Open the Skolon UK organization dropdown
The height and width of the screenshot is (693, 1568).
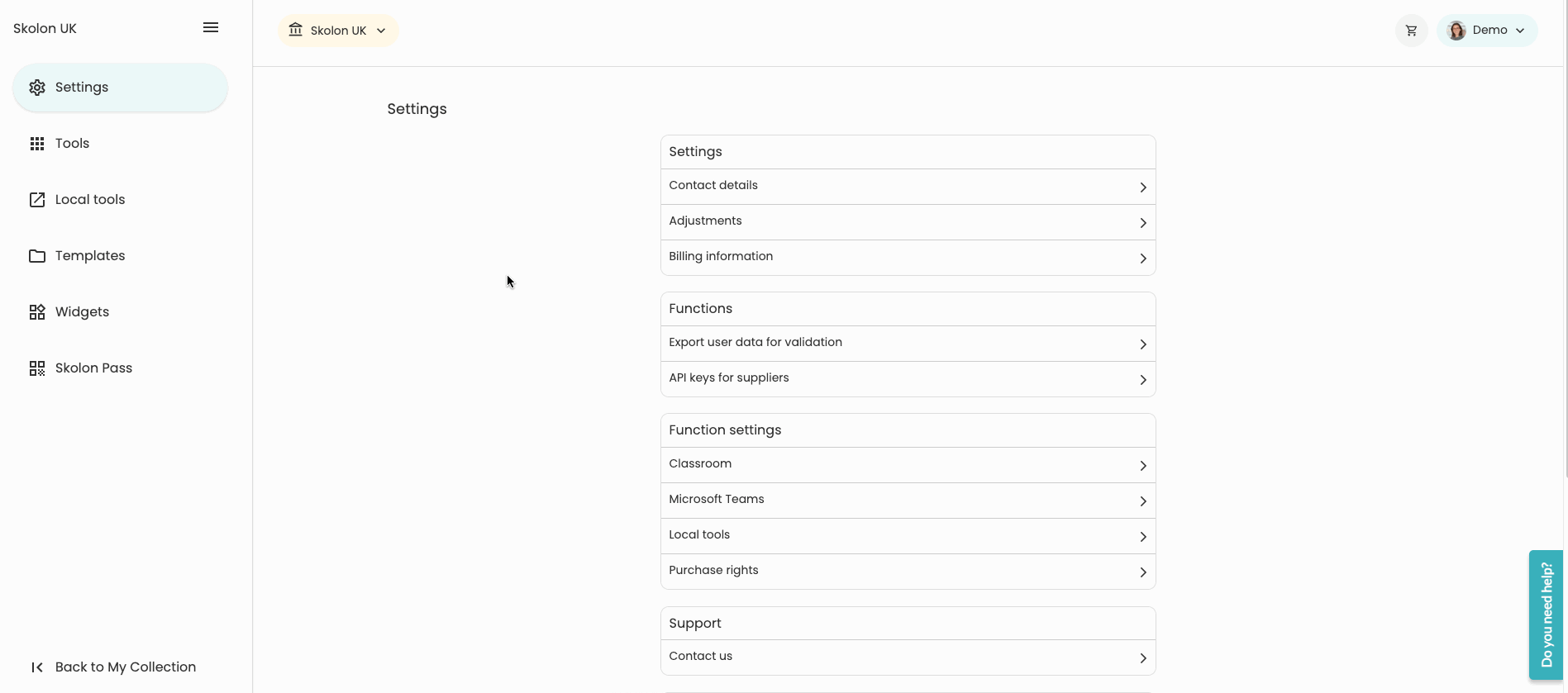point(338,31)
